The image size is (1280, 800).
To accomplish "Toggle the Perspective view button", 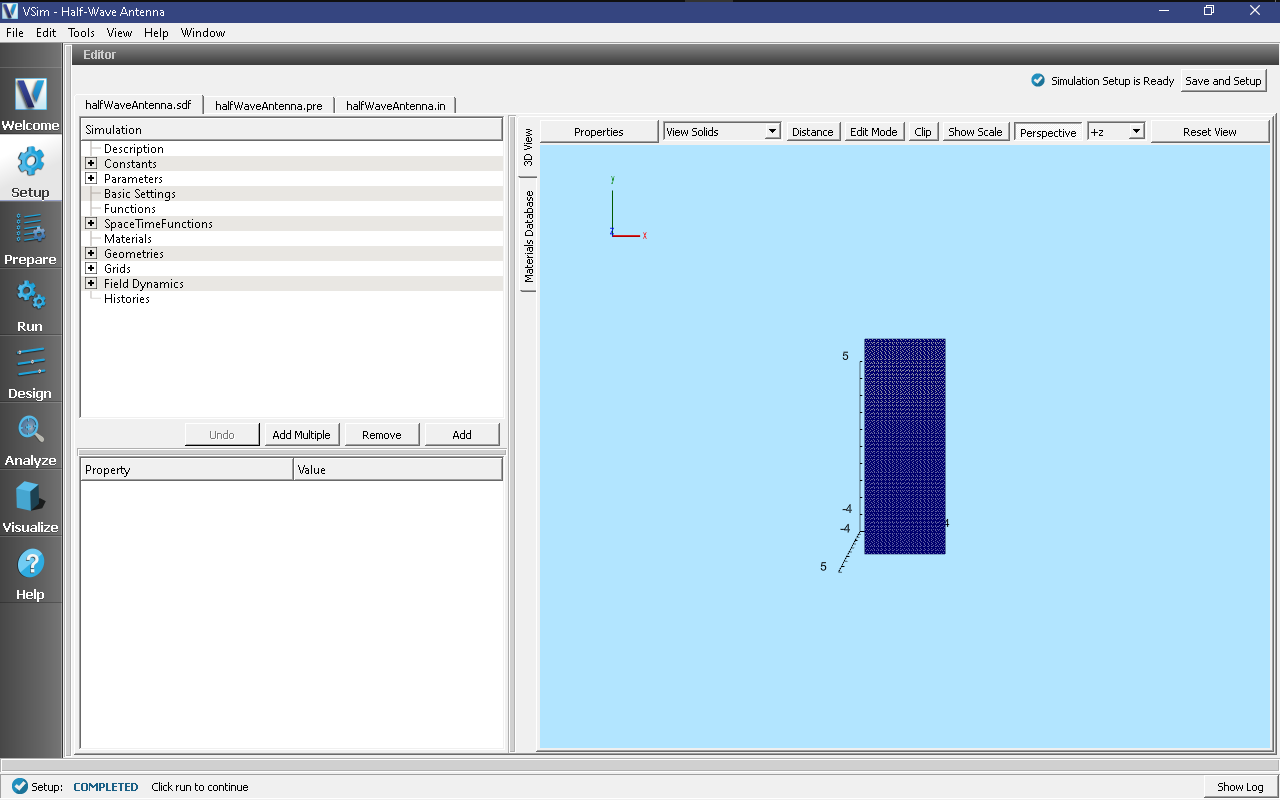I will point(1048,132).
